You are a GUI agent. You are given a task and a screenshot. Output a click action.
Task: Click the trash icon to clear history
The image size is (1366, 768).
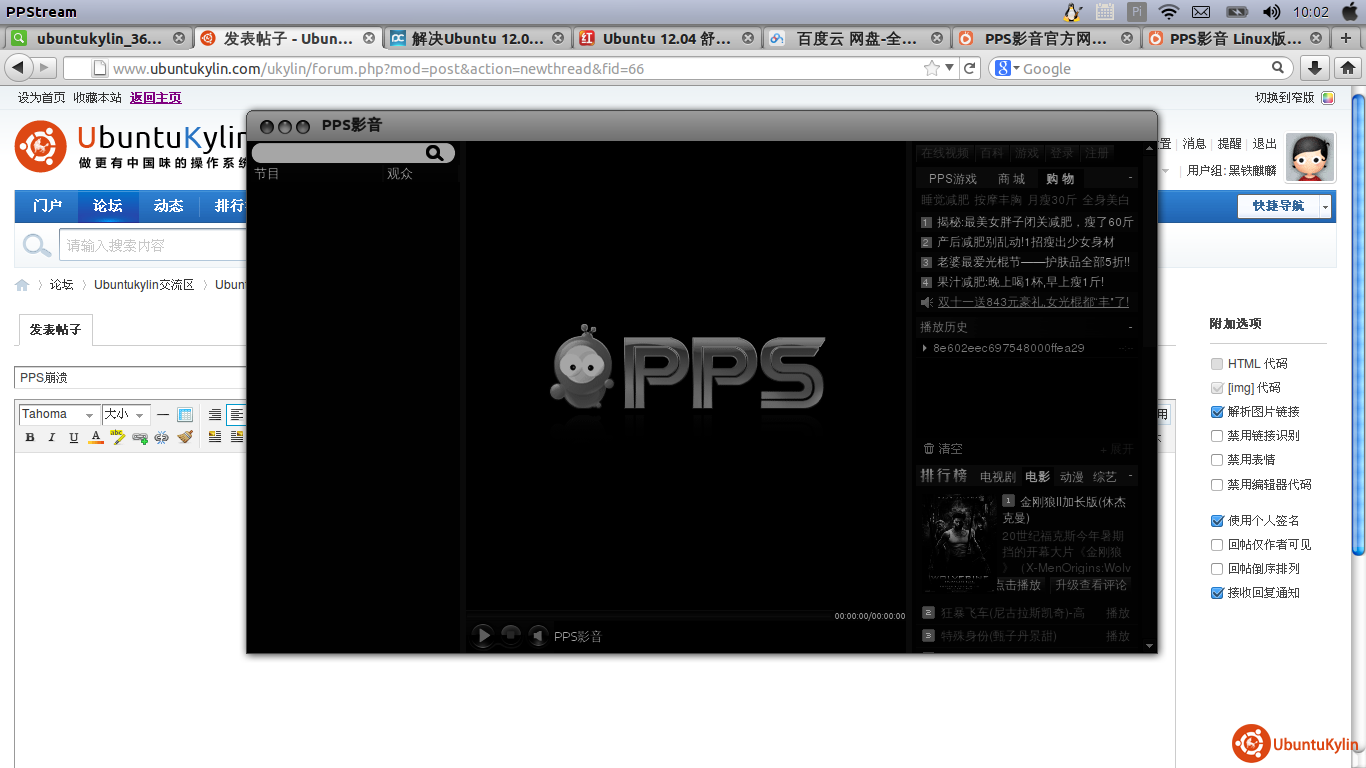pos(929,449)
